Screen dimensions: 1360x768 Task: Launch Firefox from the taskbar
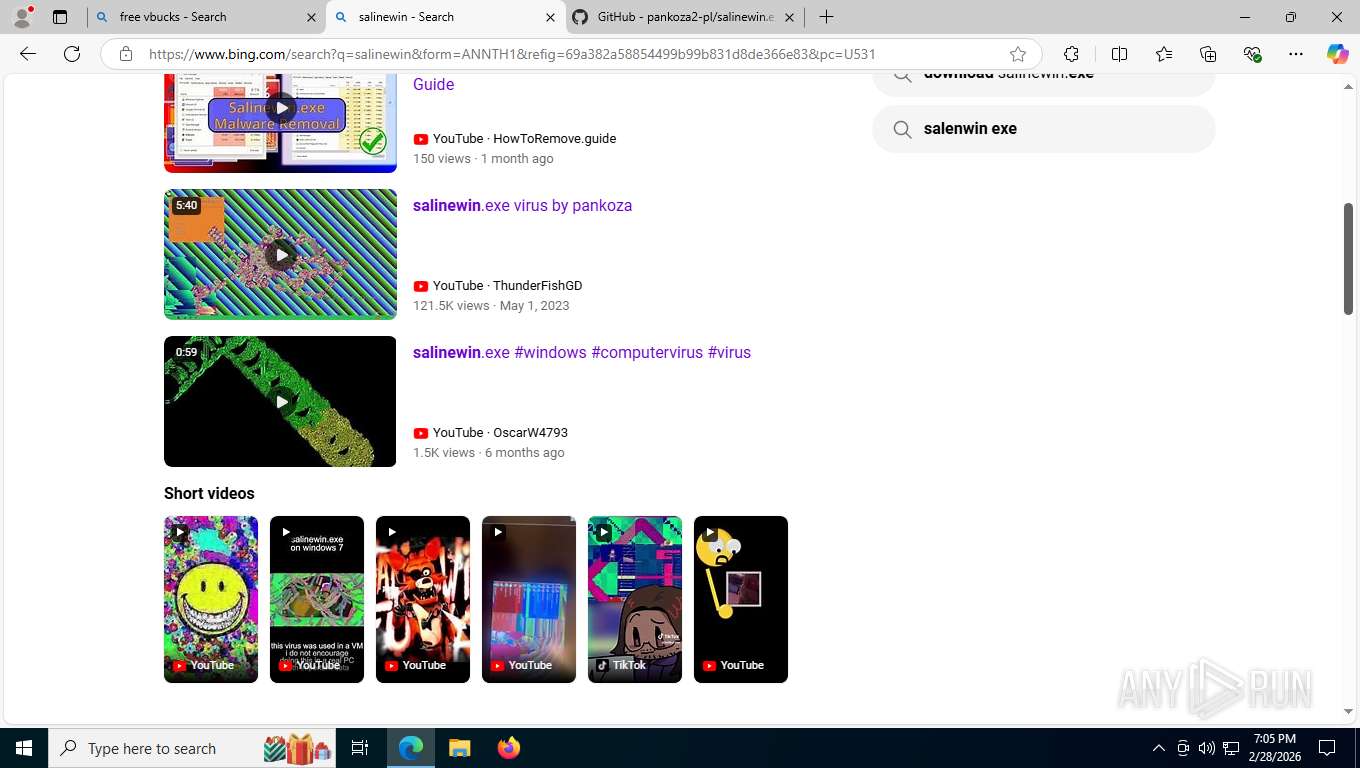pos(509,748)
